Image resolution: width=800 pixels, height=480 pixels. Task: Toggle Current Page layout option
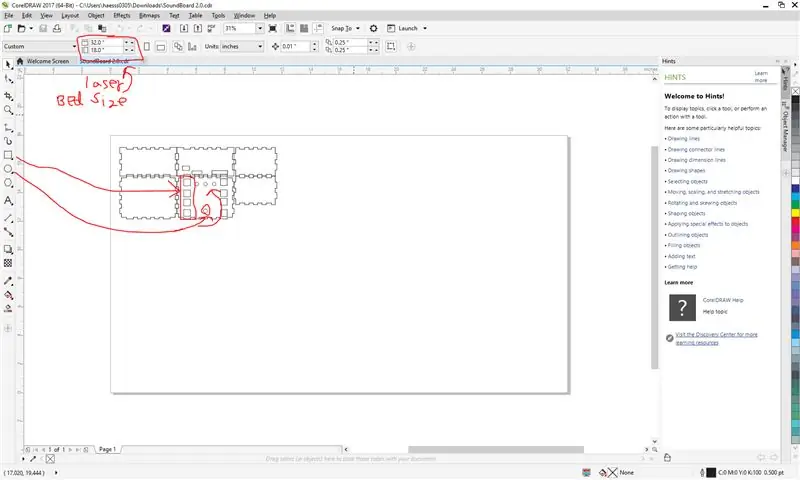tap(192, 46)
